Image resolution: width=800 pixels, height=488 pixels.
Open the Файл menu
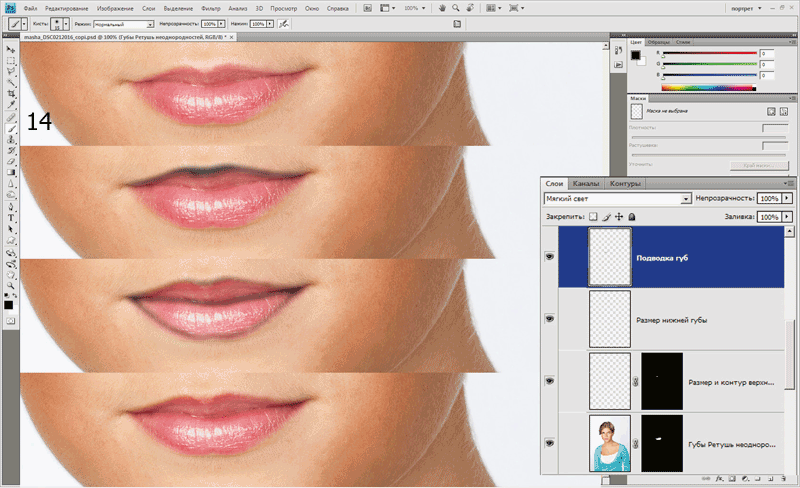pyautogui.click(x=30, y=9)
